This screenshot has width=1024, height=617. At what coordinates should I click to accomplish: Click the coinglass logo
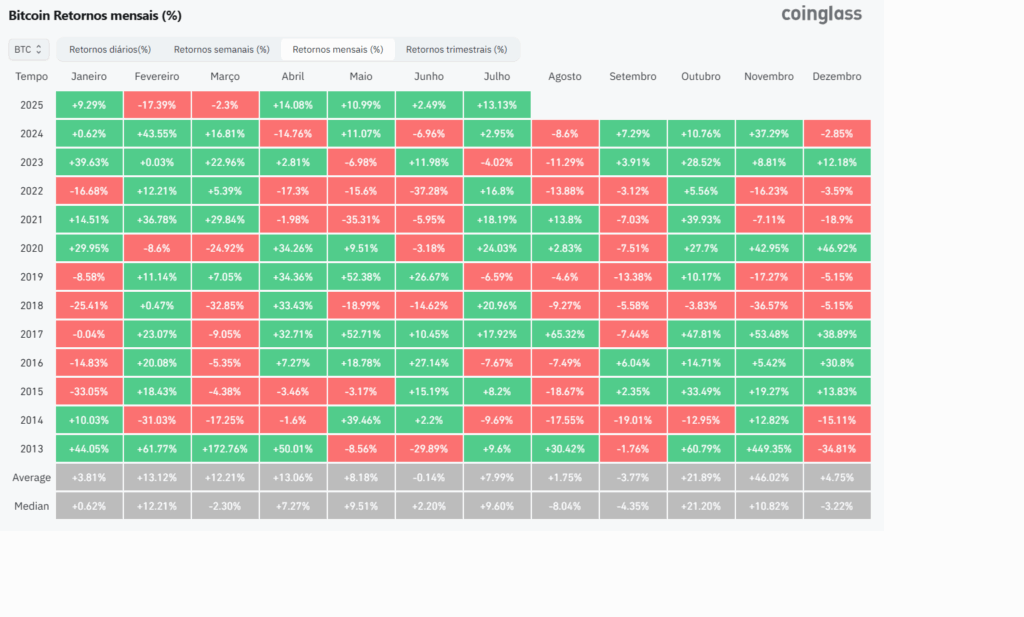(x=822, y=14)
